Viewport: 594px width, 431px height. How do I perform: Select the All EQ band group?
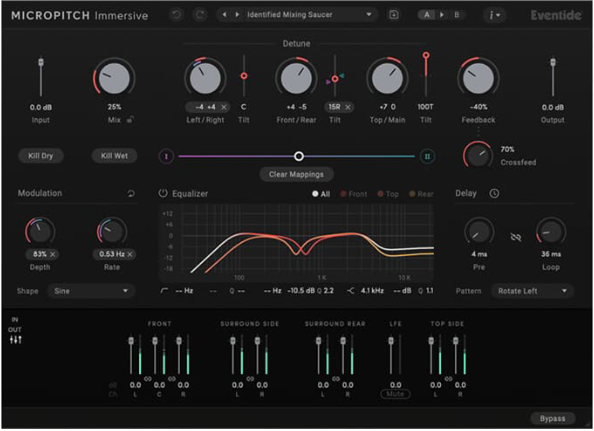[x=320, y=194]
